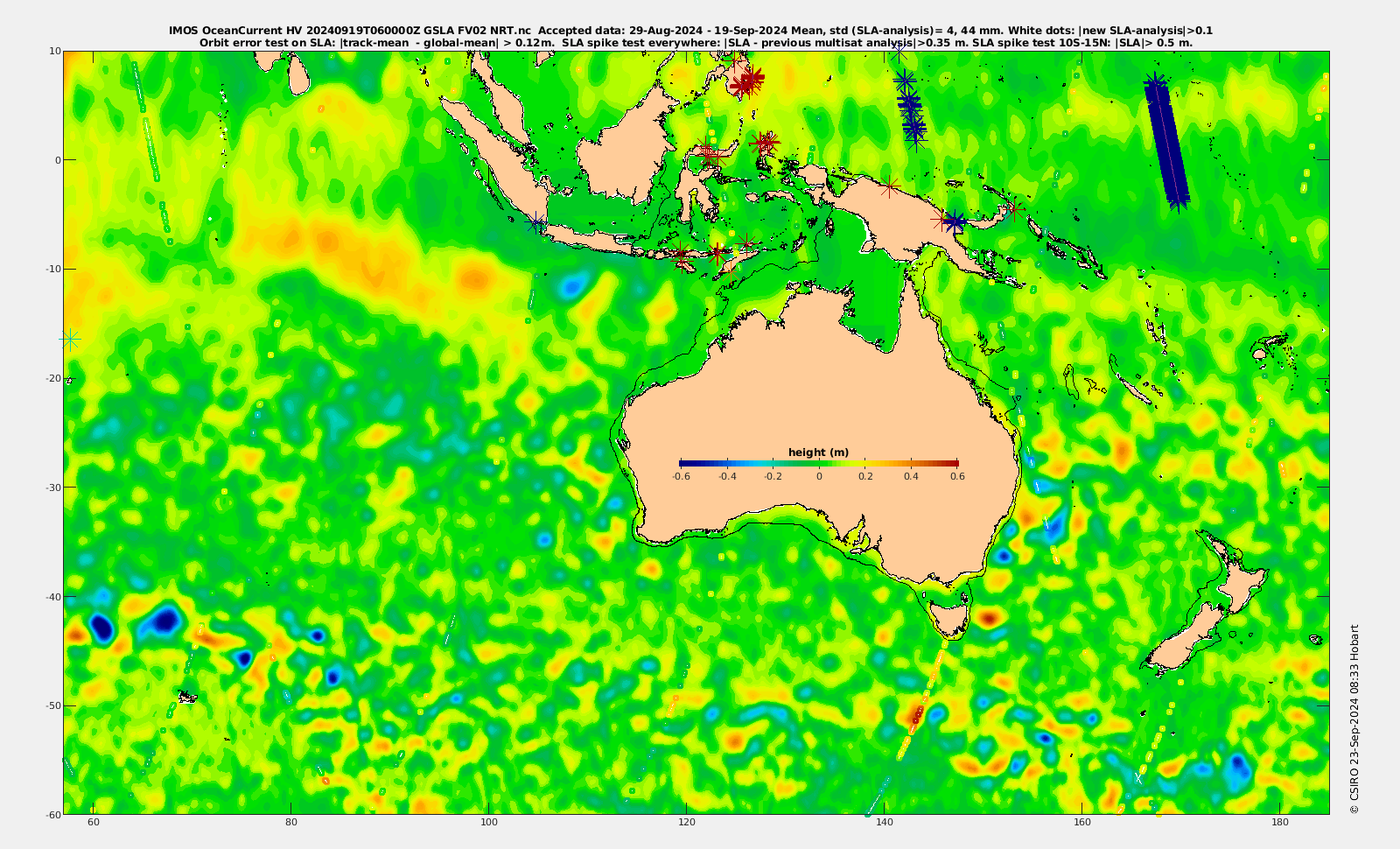Click the x-axis label 160
This screenshot has width=1400, height=849.
[x=1082, y=823]
